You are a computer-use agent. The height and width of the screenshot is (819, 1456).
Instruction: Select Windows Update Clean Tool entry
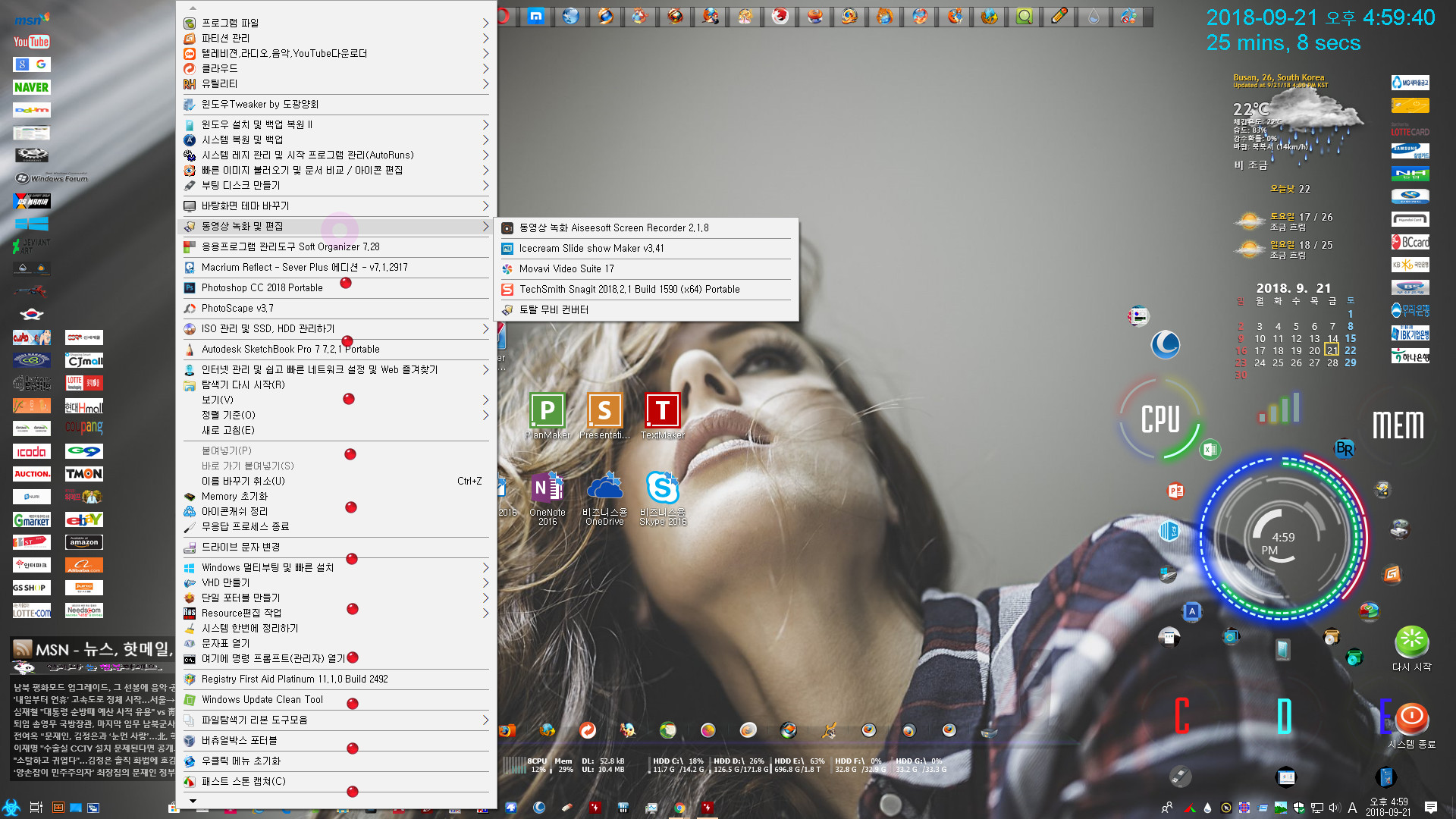point(336,699)
